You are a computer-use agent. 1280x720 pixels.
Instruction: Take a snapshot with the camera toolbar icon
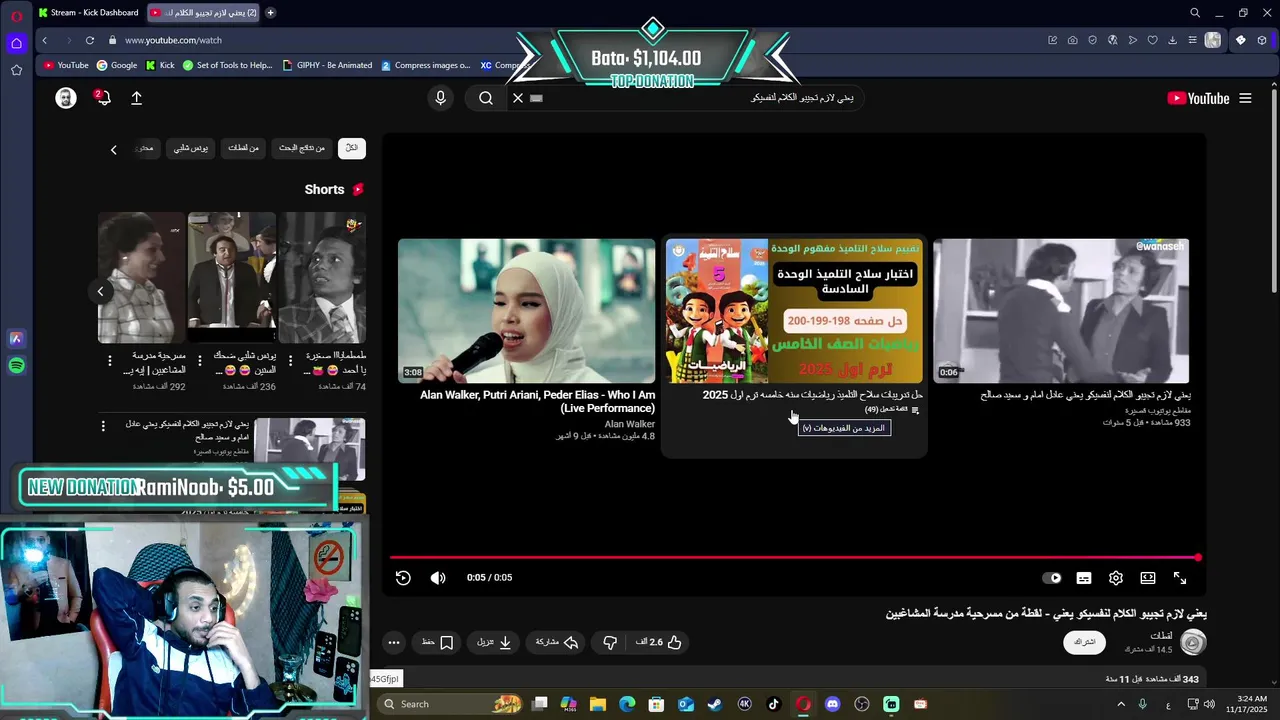(x=1072, y=40)
